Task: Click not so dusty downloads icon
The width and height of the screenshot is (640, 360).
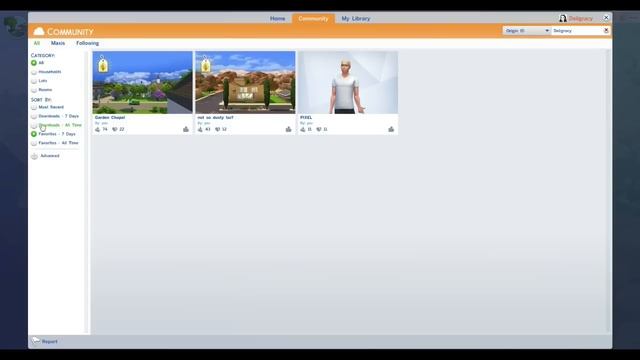Action: point(200,129)
